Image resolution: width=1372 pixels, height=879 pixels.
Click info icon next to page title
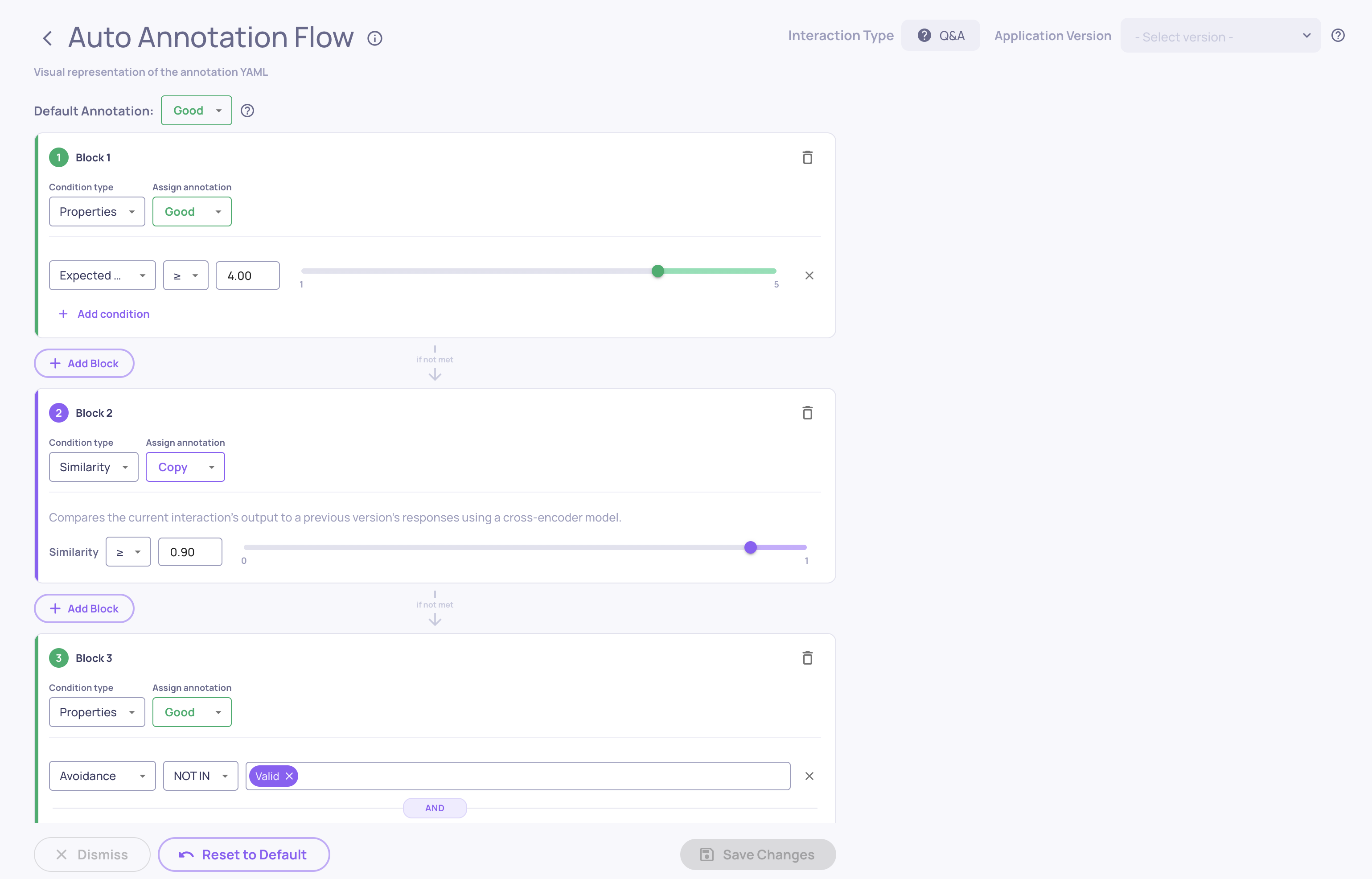pos(374,38)
